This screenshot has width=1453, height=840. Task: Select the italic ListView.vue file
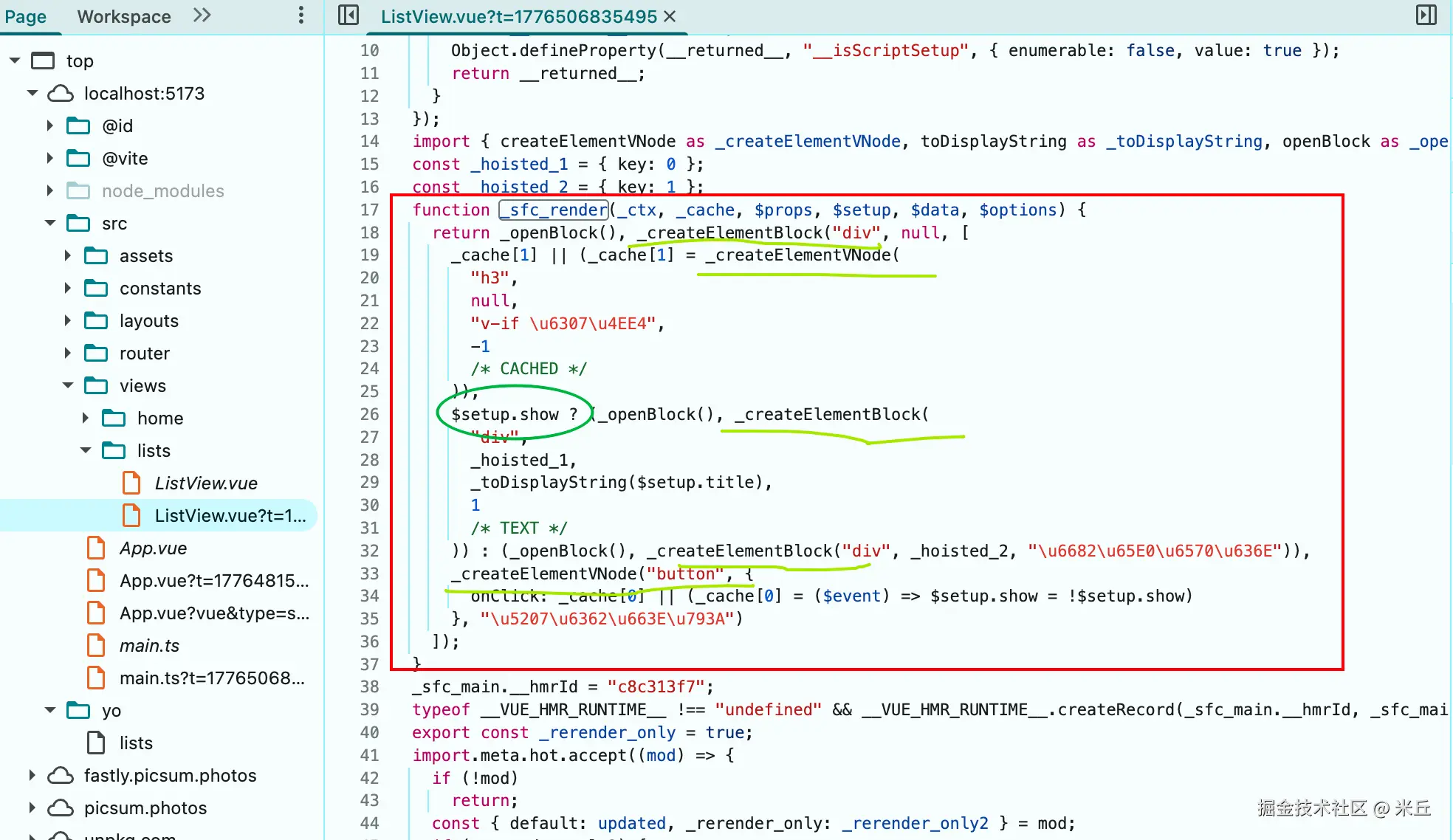tap(206, 483)
